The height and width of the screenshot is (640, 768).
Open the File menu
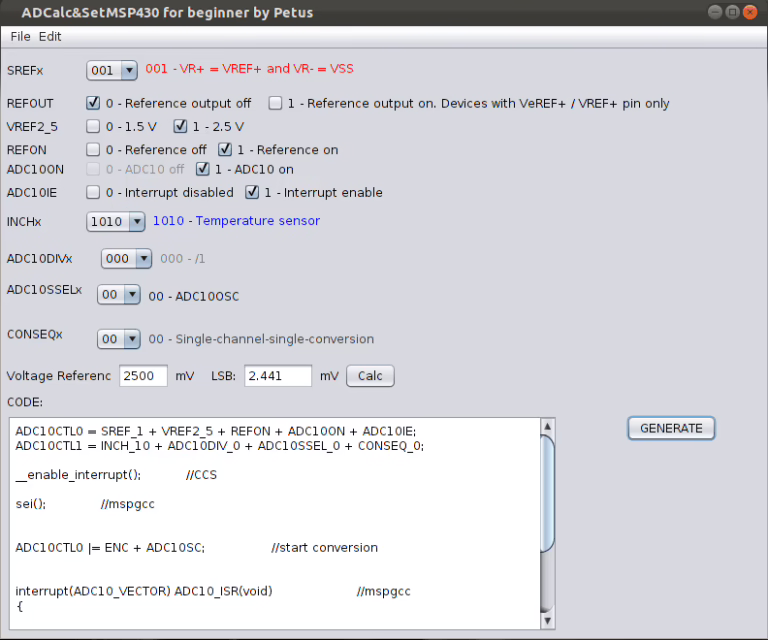20,36
